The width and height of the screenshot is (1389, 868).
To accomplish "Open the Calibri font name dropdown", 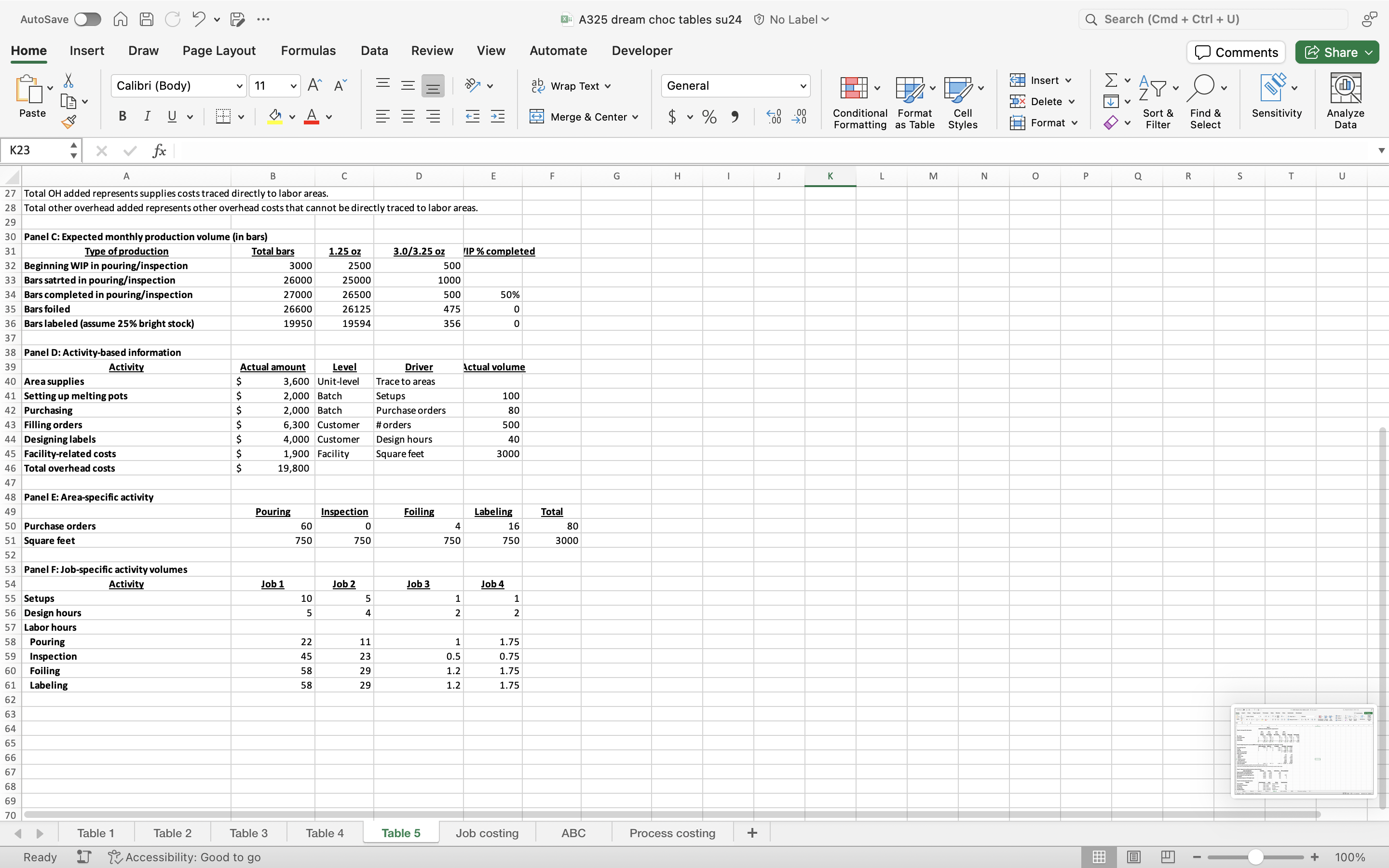I will (x=239, y=86).
